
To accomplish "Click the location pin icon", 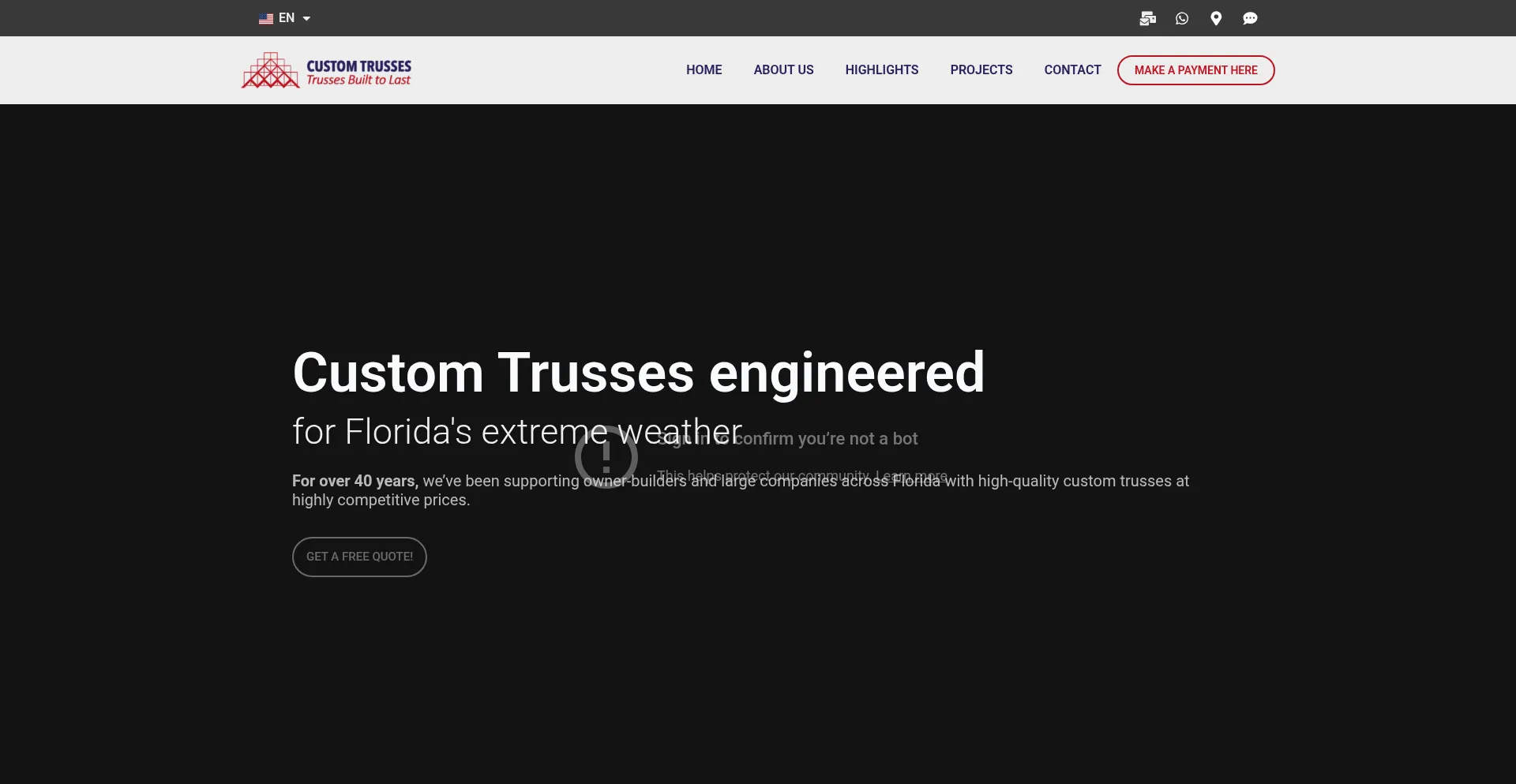I will 1216,18.
